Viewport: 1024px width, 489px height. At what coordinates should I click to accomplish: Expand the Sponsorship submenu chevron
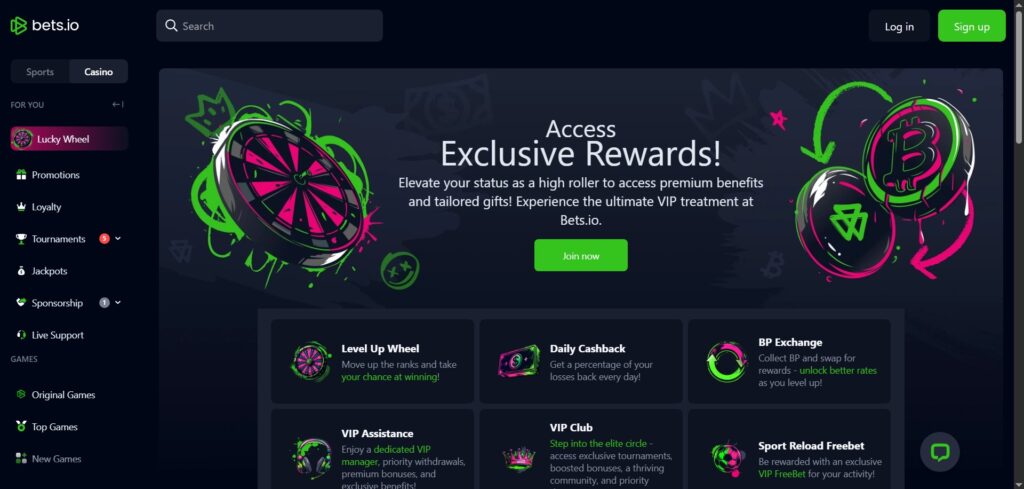118,303
